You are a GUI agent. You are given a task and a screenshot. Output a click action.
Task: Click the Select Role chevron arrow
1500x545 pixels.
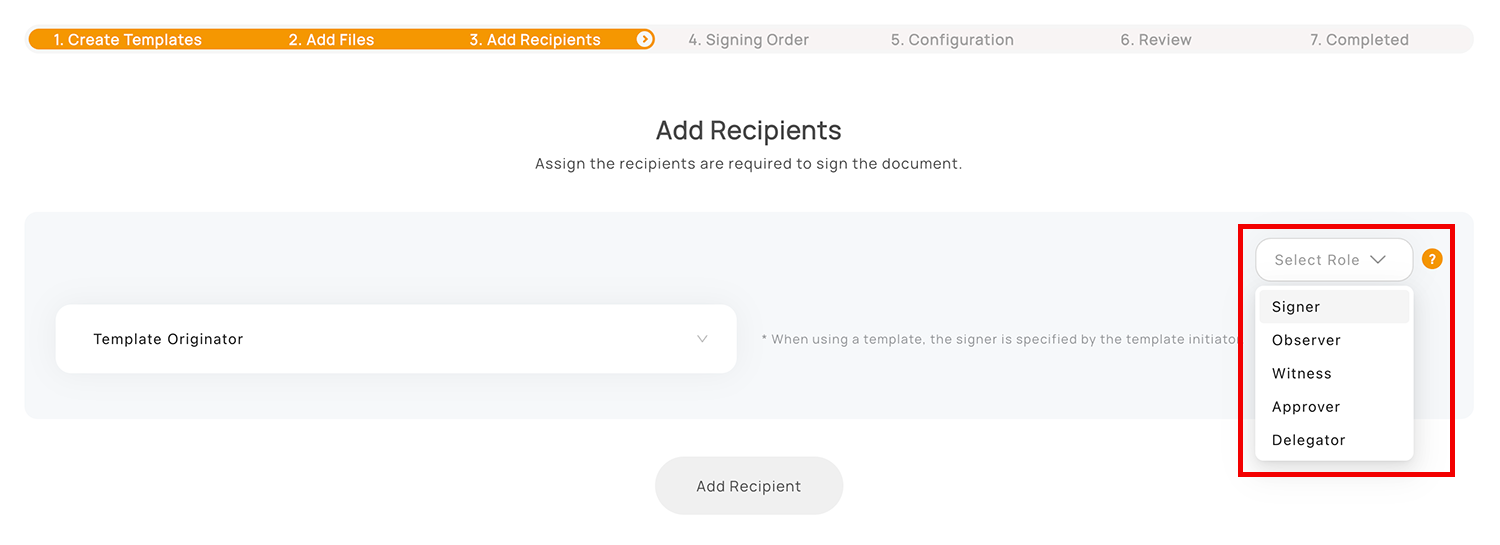[x=1378, y=260]
